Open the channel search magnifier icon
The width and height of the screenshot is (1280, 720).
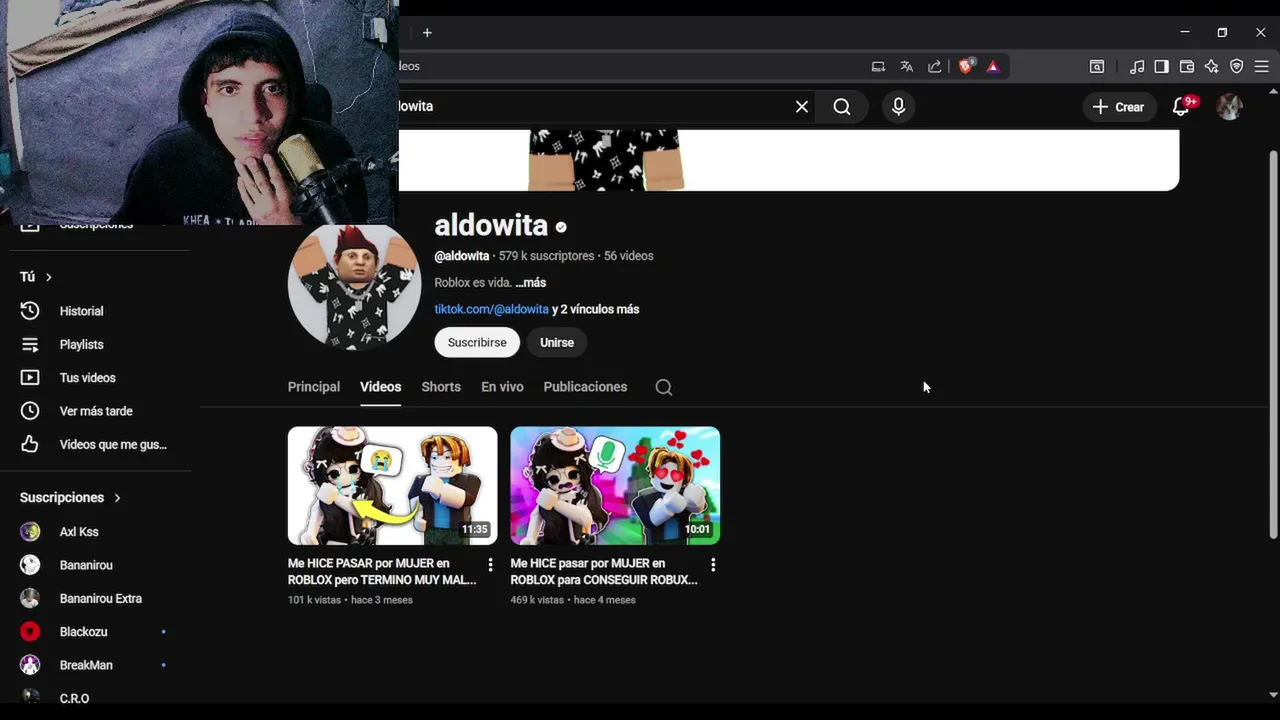664,387
